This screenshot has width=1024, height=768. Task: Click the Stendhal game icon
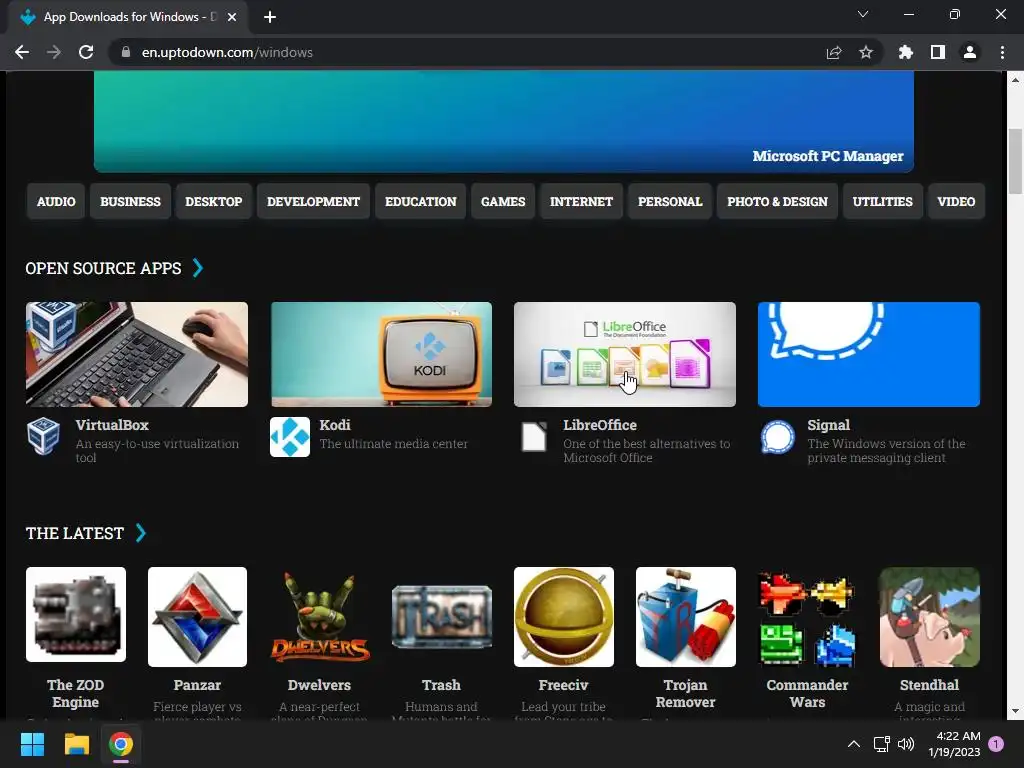[x=929, y=616]
